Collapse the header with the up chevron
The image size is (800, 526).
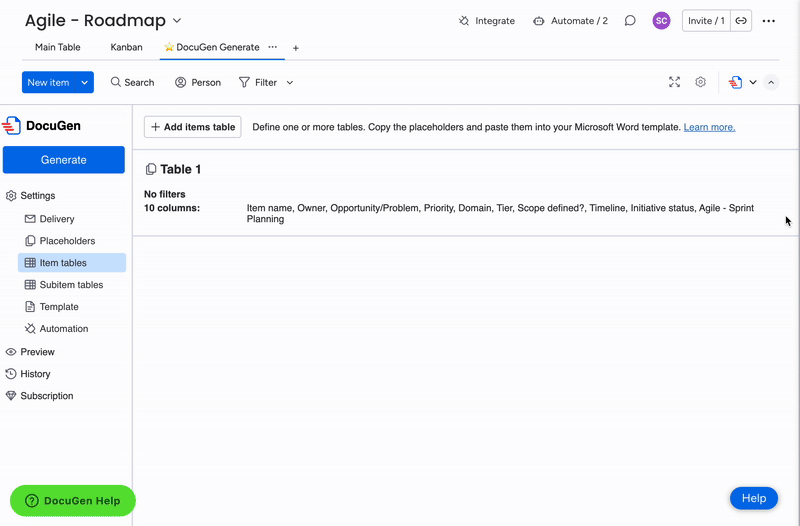[x=771, y=83]
